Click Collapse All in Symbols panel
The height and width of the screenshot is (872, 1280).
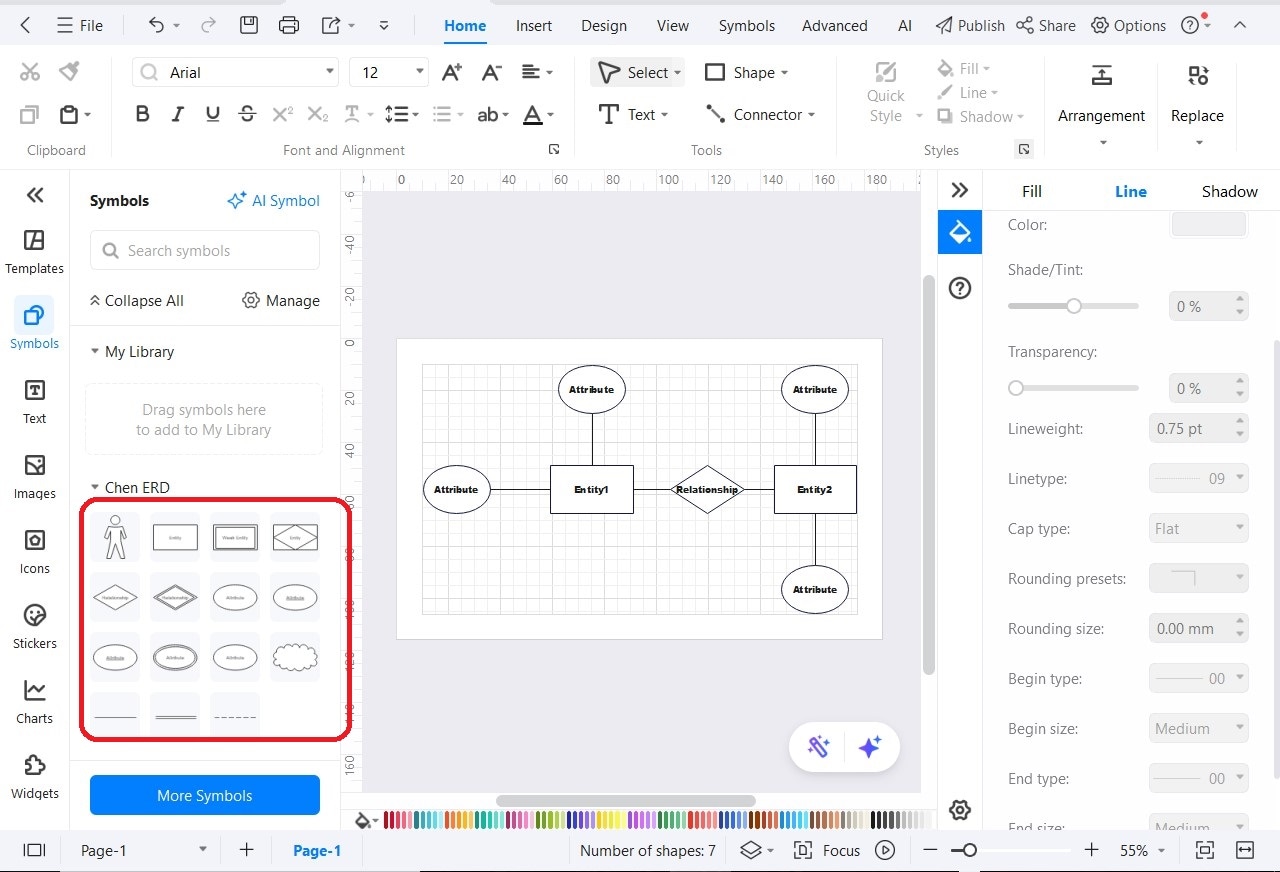point(137,300)
